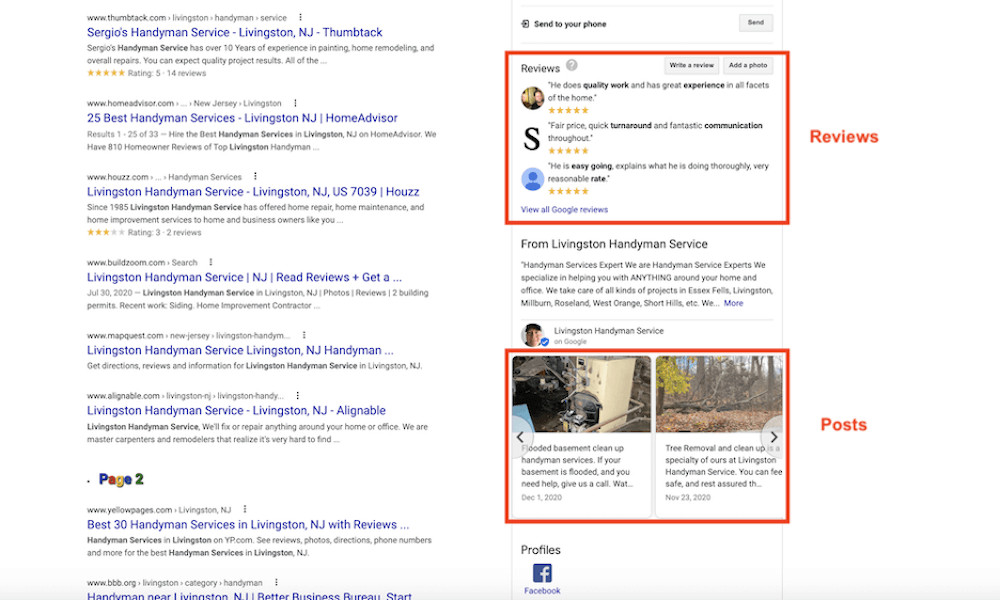
Task: Open the Alignable Livingston Handyman result
Action: pos(237,411)
